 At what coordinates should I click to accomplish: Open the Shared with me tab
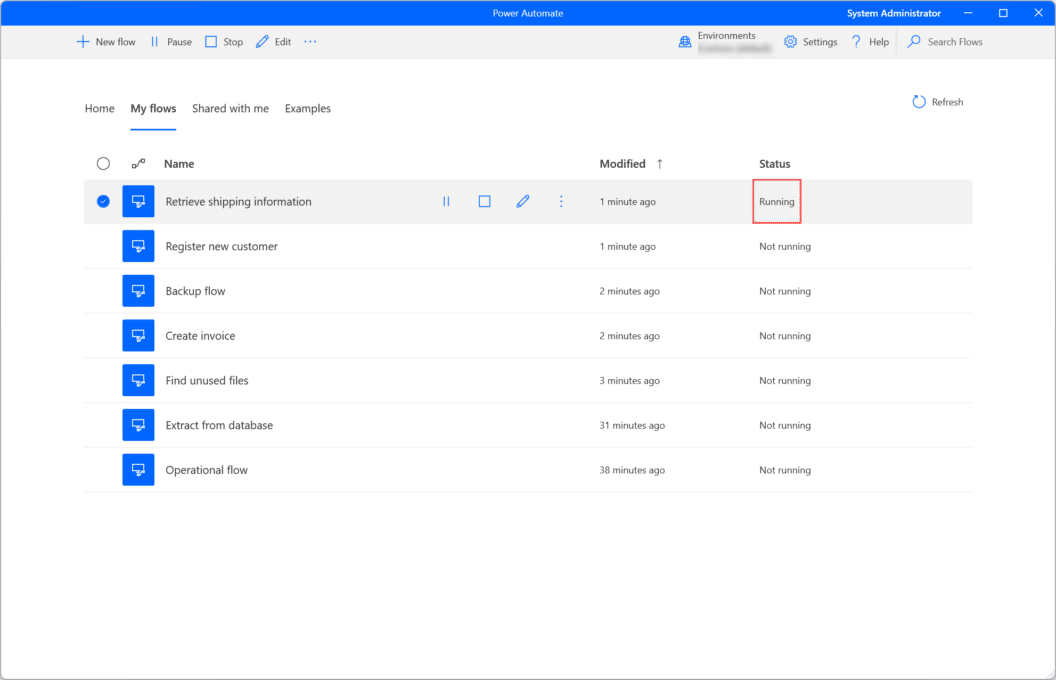coord(230,108)
